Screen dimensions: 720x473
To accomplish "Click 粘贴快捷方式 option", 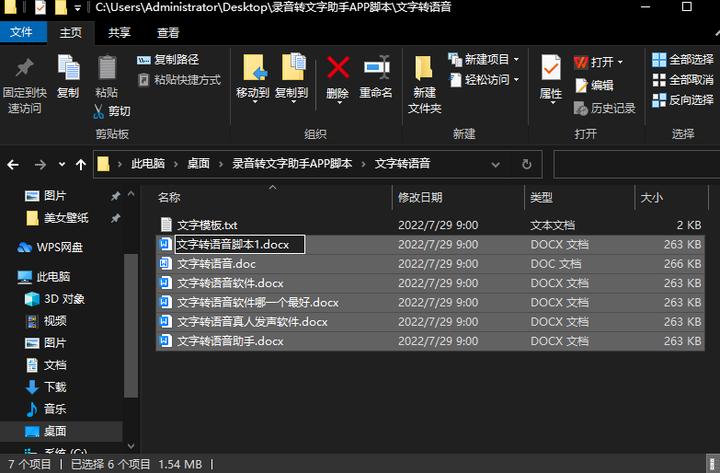I will 180,80.
